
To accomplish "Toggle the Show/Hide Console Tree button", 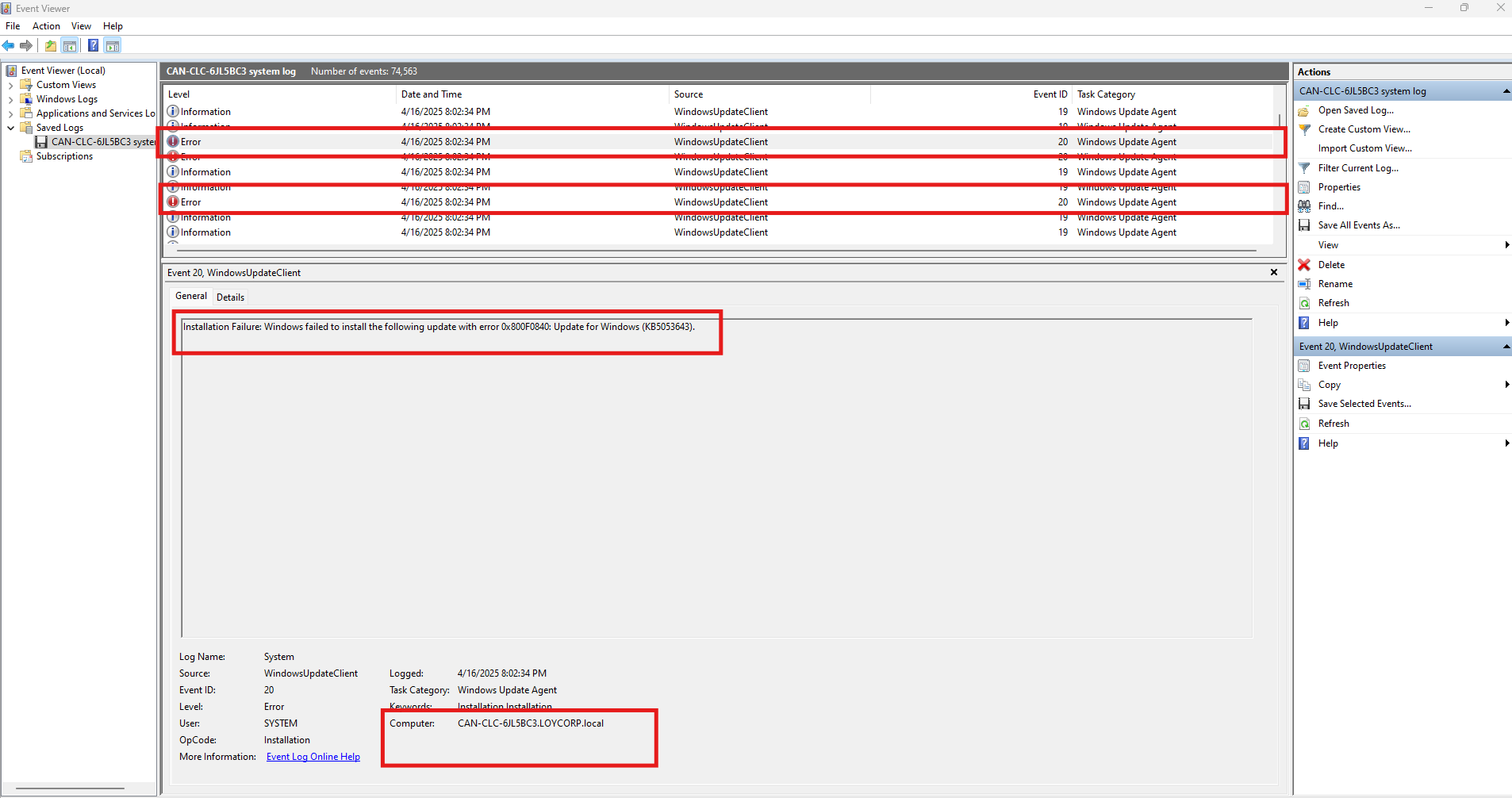I will tap(70, 46).
